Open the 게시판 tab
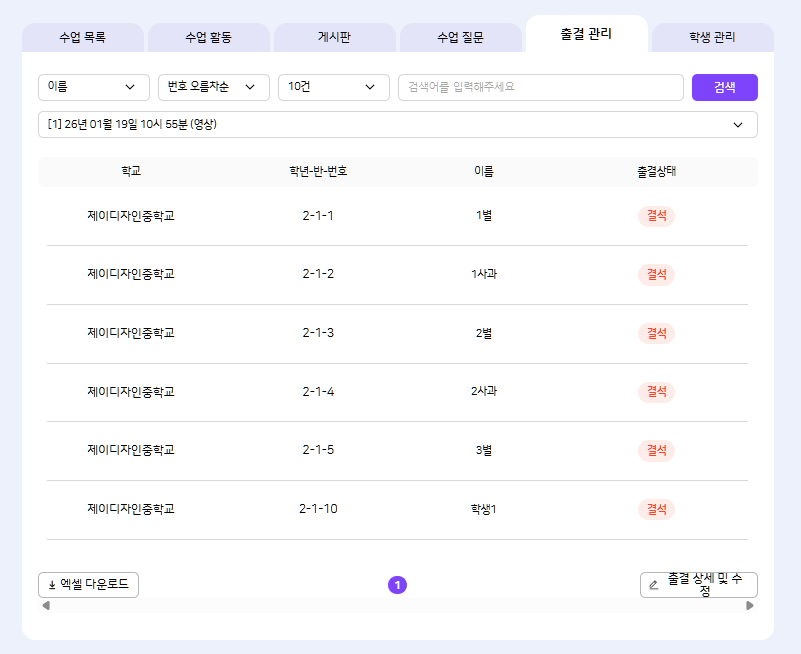Viewport: 801px width, 654px height. coord(334,38)
